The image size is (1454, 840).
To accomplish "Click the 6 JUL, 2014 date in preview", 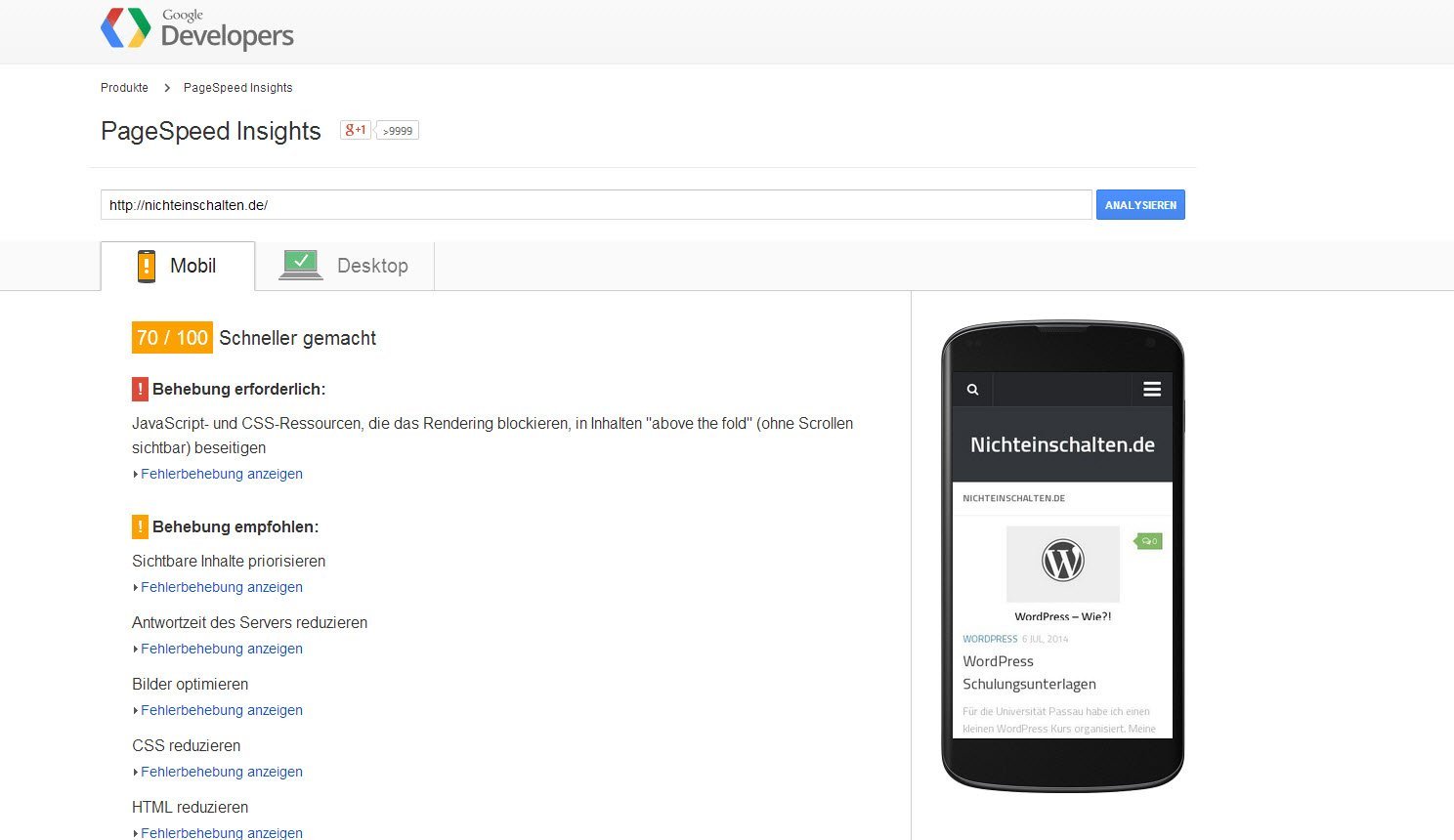I will (x=1046, y=639).
